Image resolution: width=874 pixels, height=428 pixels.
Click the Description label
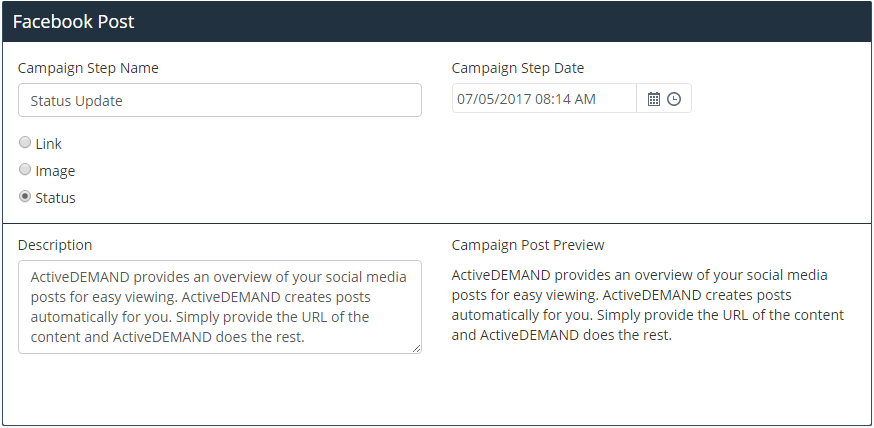(x=55, y=245)
